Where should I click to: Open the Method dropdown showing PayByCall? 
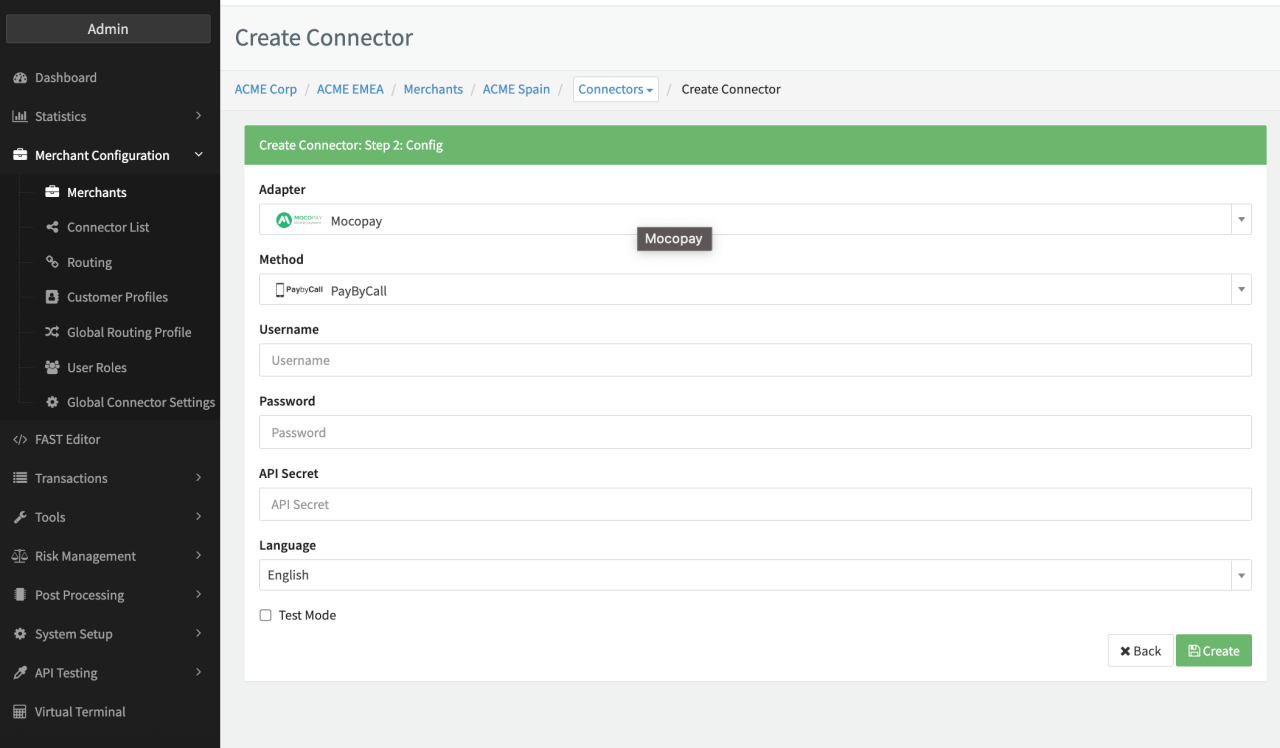point(754,290)
